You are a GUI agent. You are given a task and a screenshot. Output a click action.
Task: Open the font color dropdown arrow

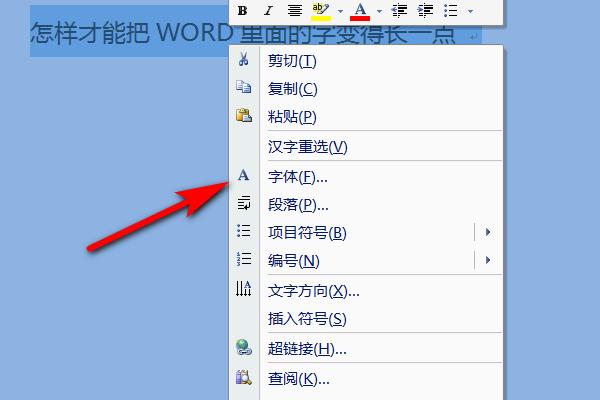(379, 11)
